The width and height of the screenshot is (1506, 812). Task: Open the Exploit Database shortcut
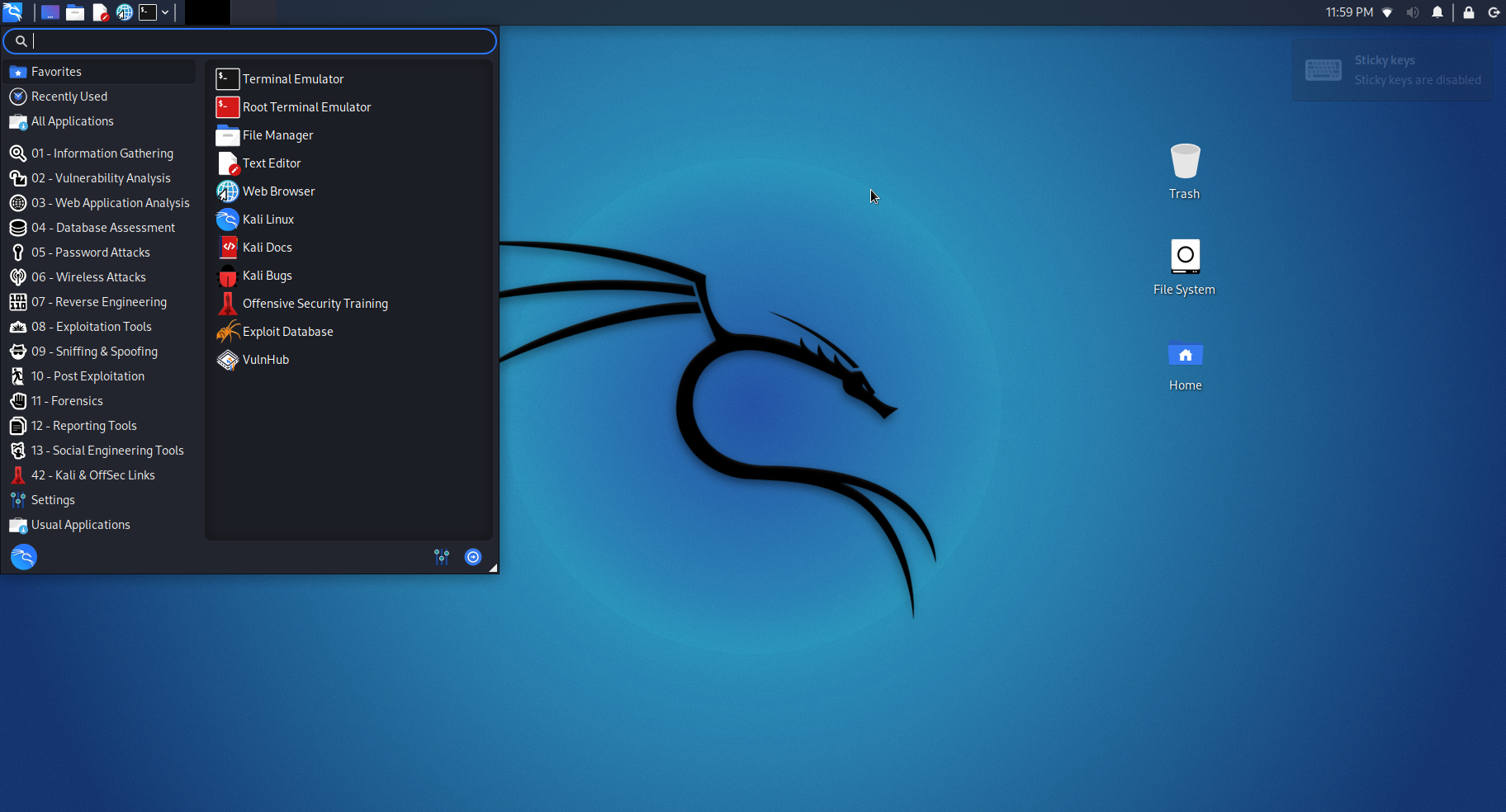tap(287, 332)
